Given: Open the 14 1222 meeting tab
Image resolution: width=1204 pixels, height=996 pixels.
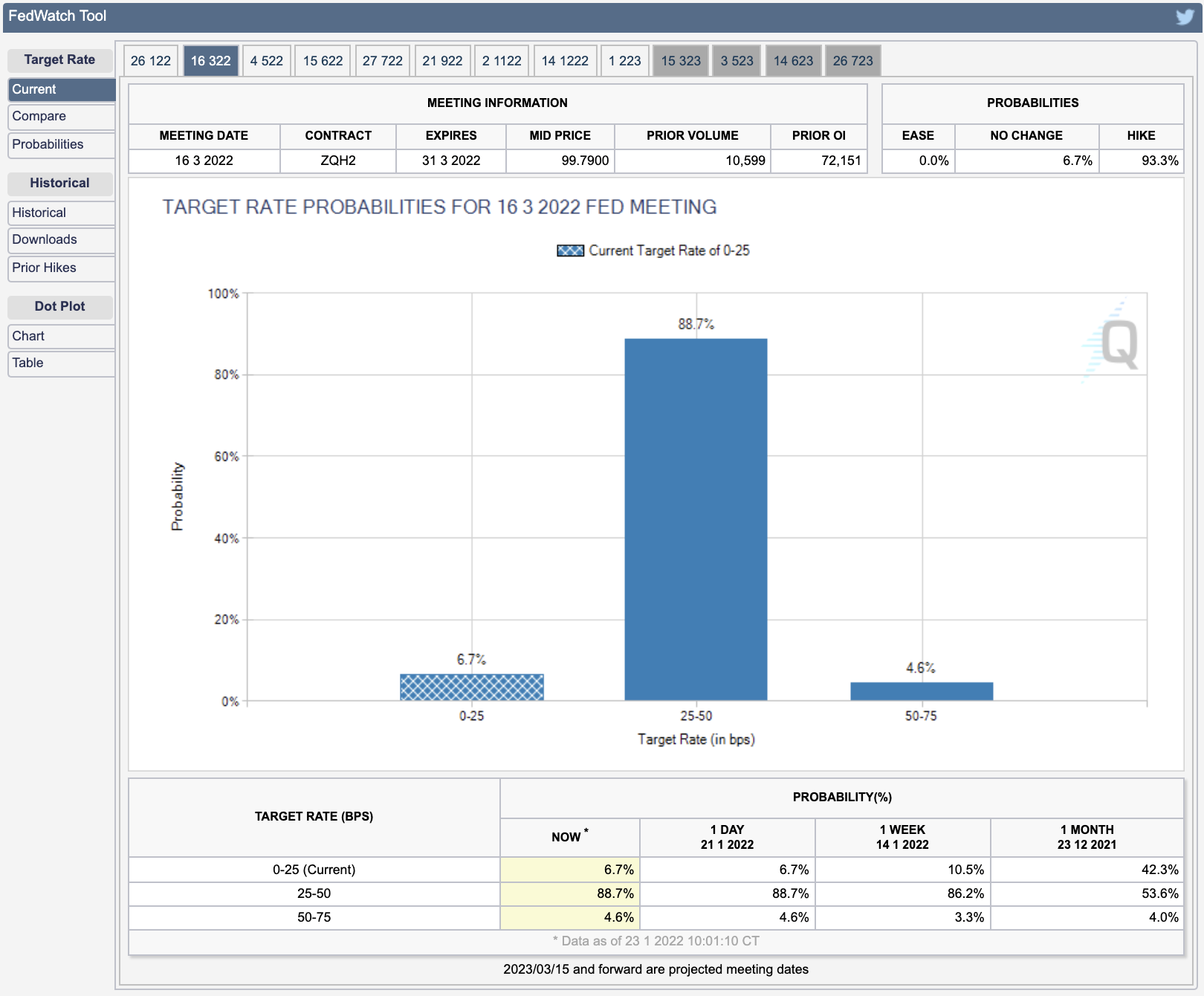Looking at the screenshot, I should point(565,61).
